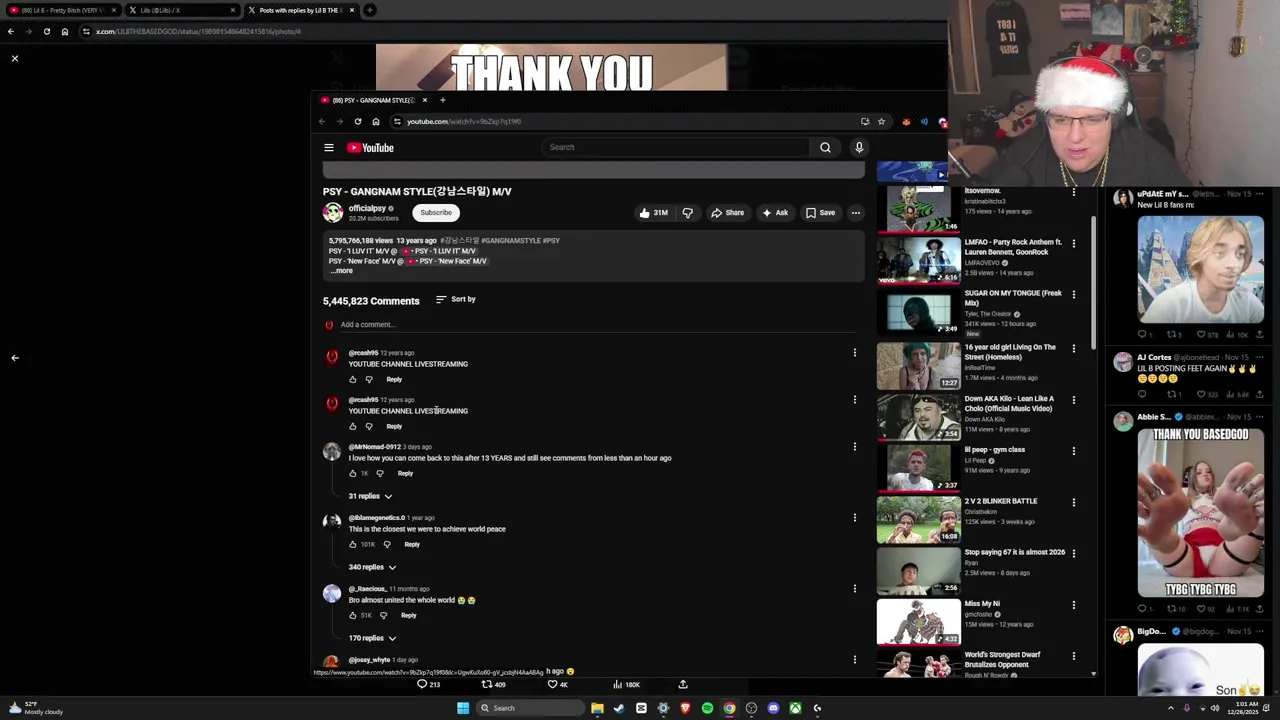Screen dimensions: 1280x720
Task: Open the YouTube hamburger guide menu
Action: coord(329,148)
